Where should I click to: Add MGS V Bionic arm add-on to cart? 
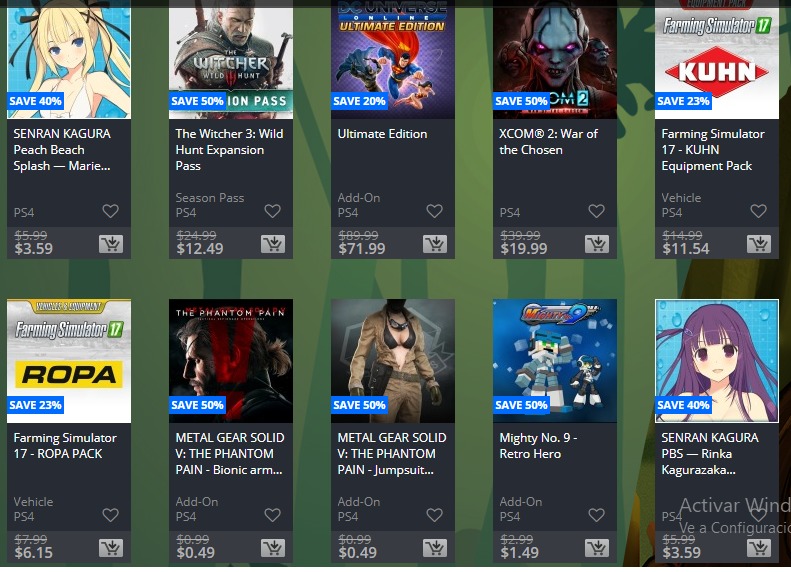pos(273,548)
